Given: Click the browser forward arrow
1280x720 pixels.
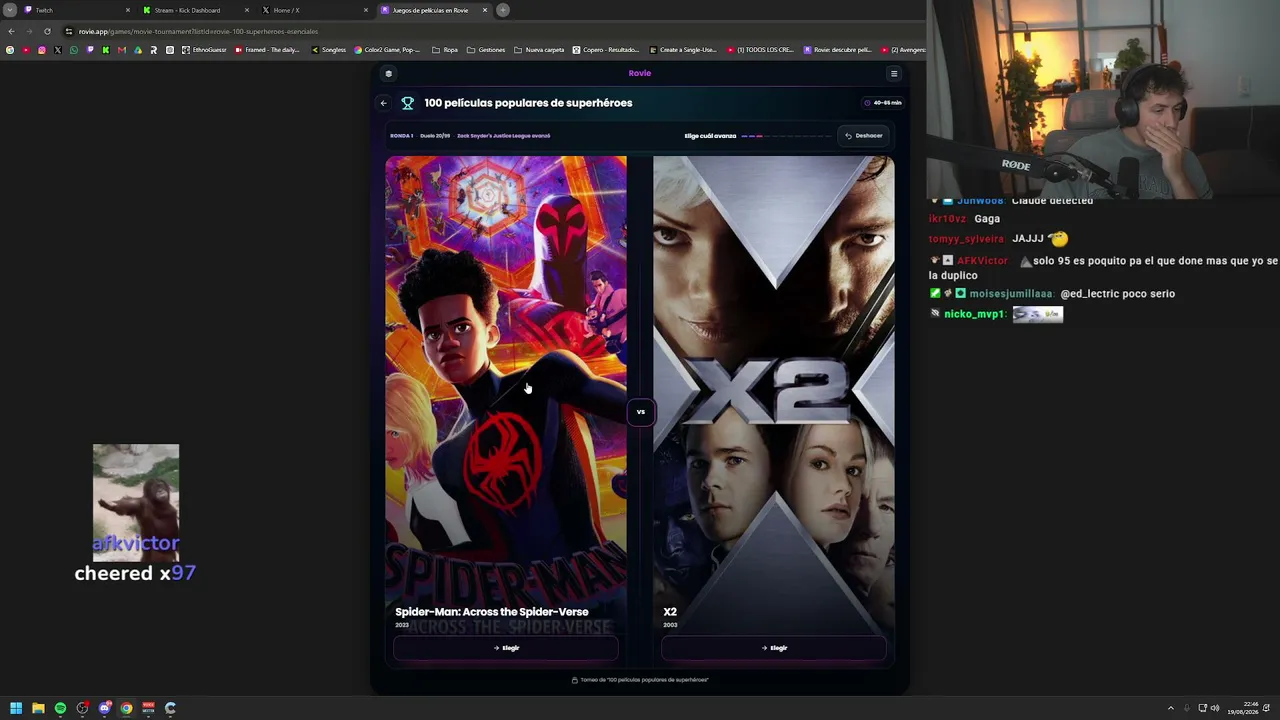Looking at the screenshot, I should (29, 31).
